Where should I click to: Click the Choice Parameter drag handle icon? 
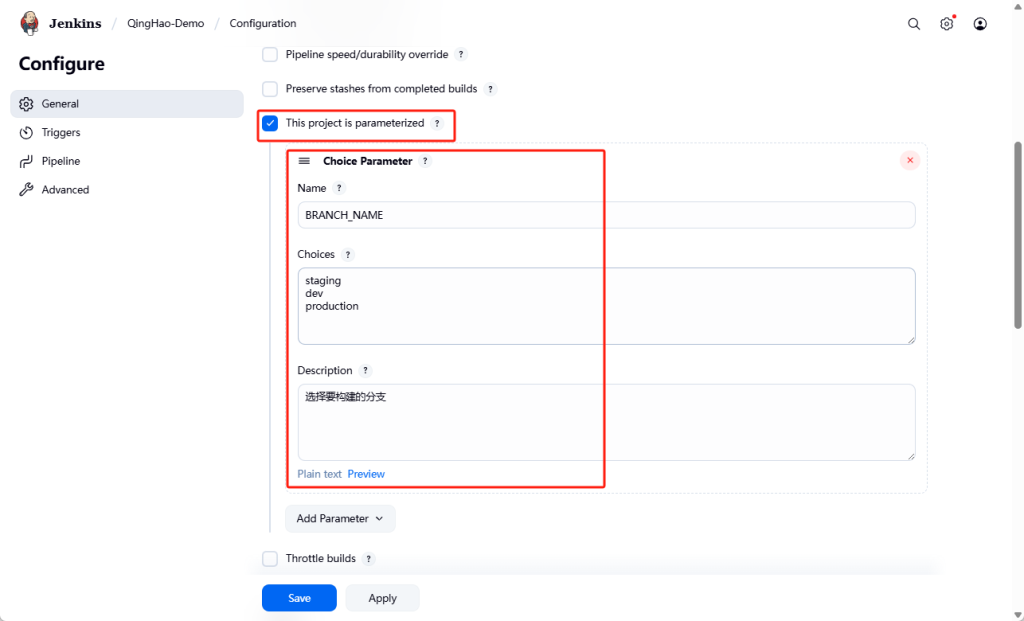click(x=304, y=161)
